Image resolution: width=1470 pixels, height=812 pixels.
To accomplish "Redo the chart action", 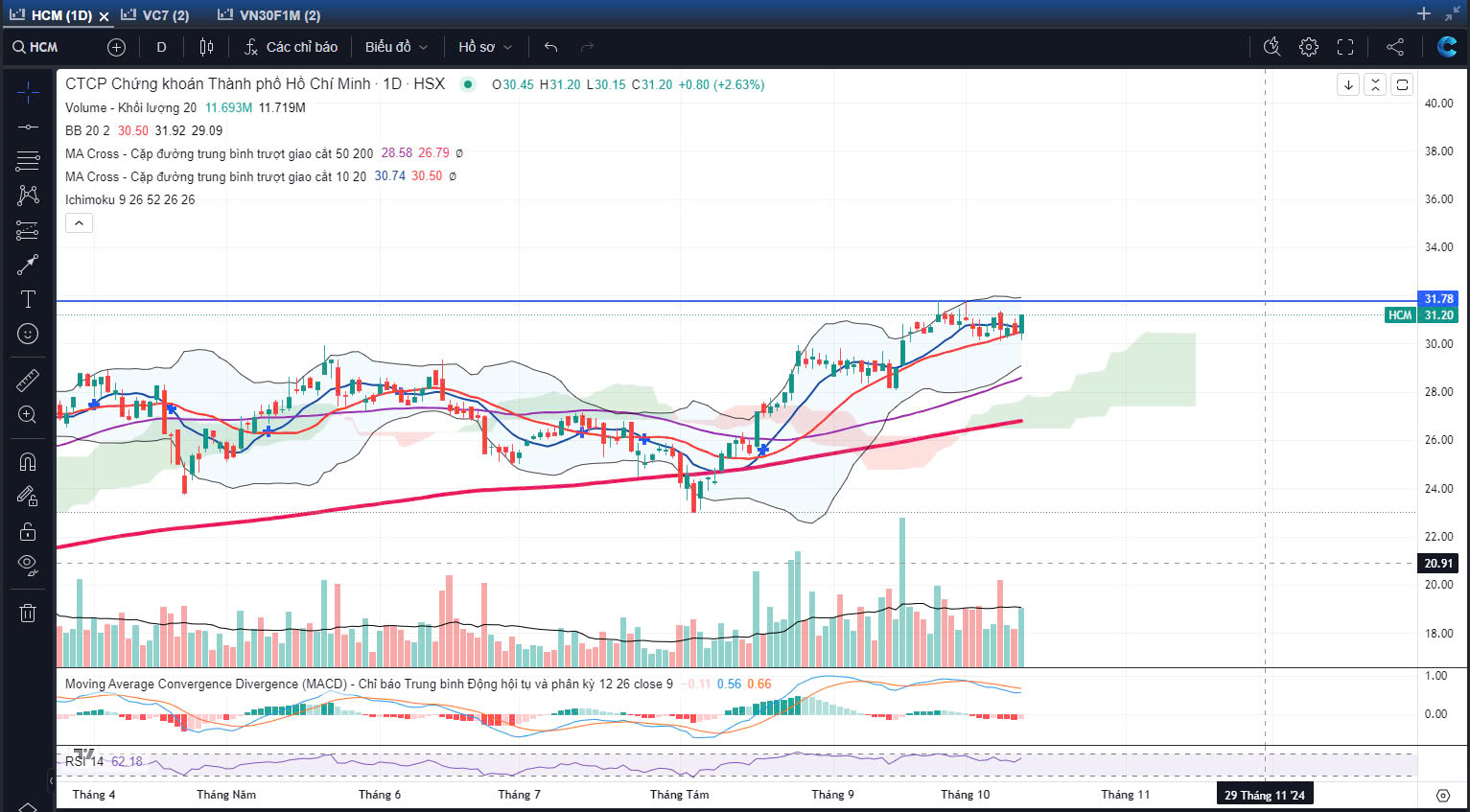I will [x=587, y=47].
